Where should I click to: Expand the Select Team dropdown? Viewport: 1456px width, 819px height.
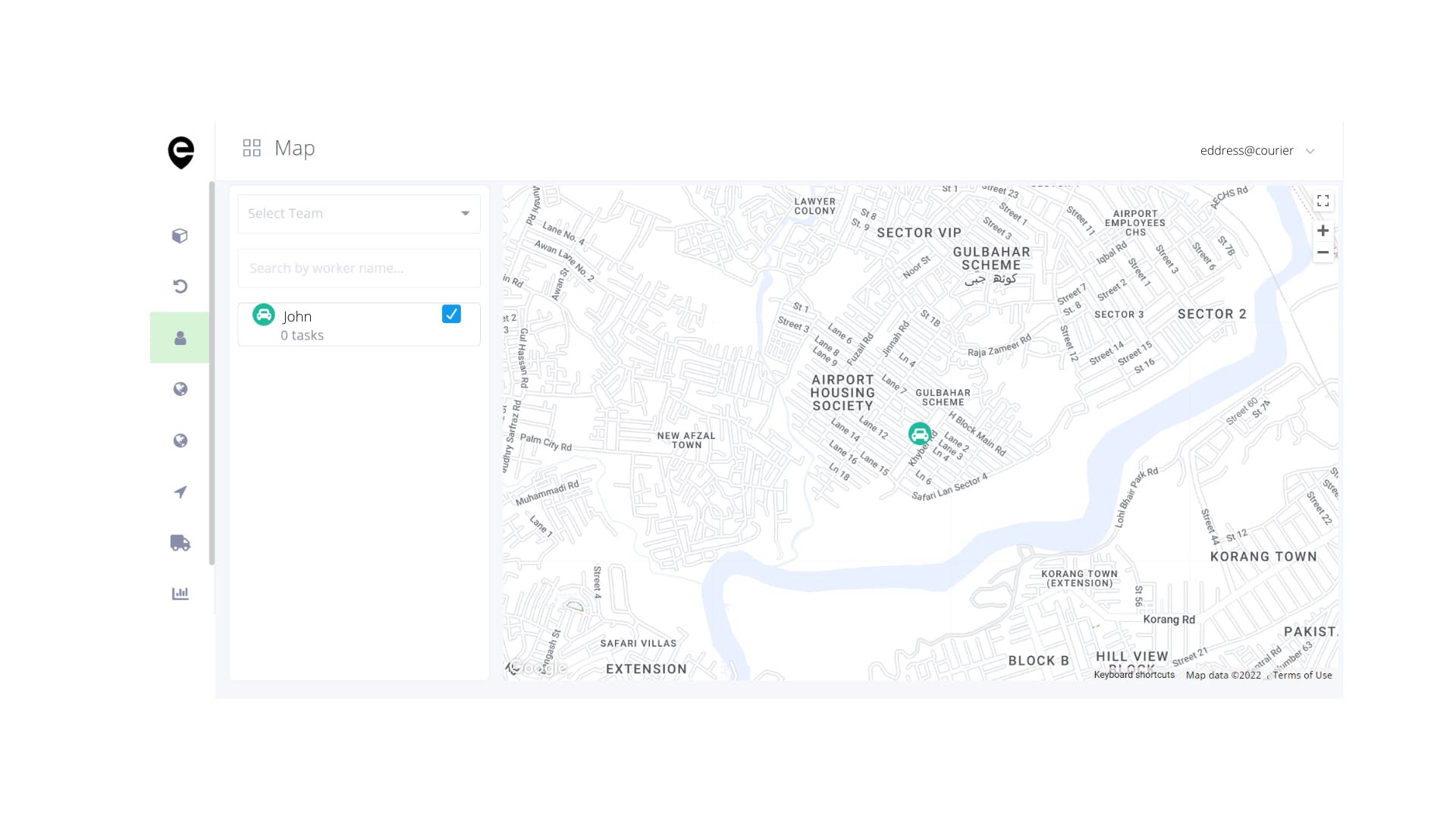click(x=359, y=214)
